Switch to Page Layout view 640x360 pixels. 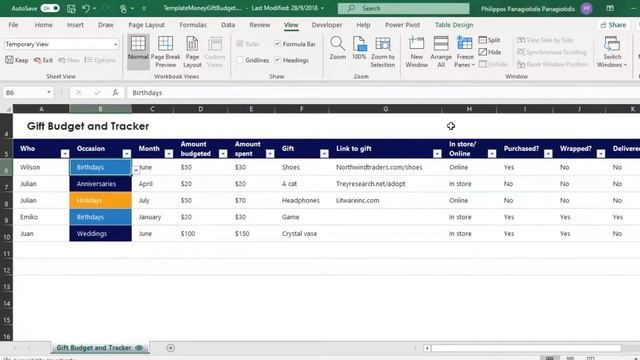pos(192,52)
